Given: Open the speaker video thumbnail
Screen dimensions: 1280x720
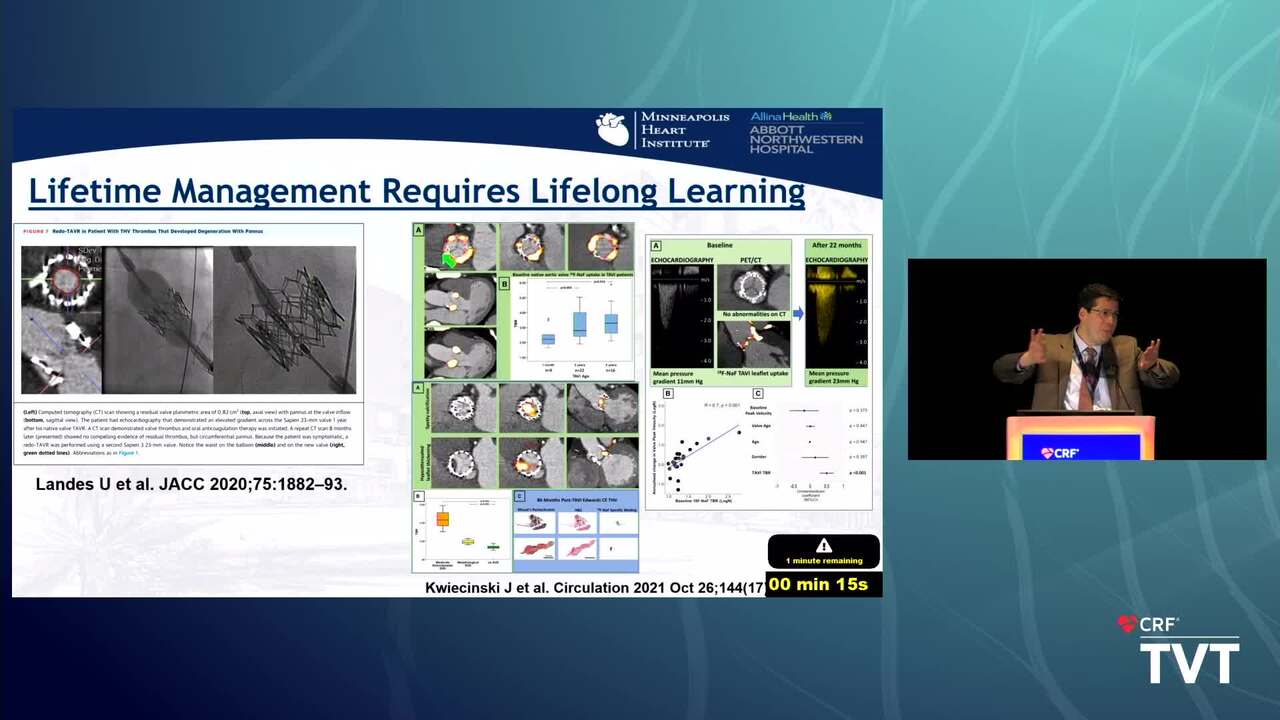Looking at the screenshot, I should (1087, 359).
